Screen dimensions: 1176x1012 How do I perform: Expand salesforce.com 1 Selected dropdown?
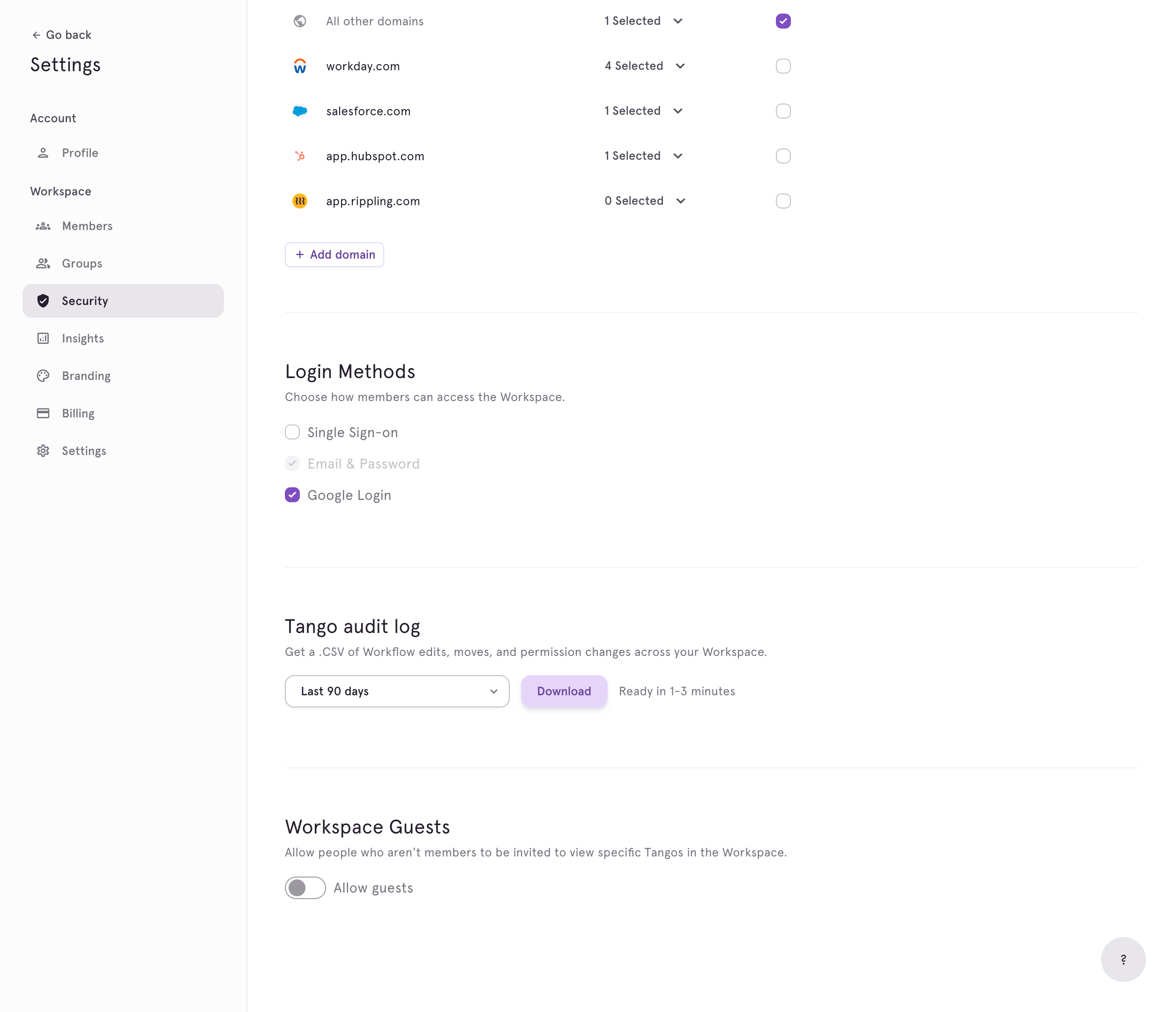click(x=644, y=111)
